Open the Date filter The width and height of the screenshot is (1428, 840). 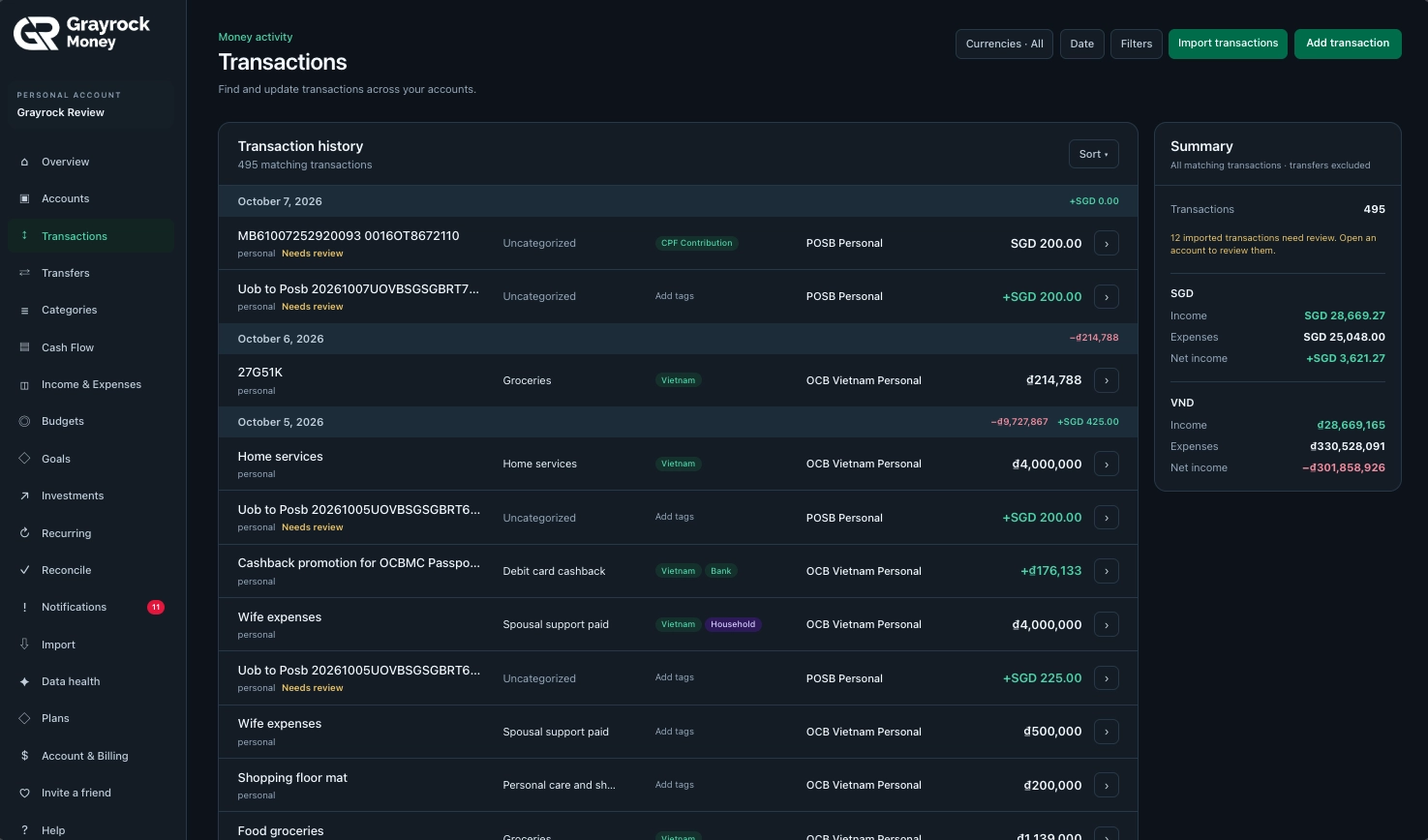click(1082, 44)
